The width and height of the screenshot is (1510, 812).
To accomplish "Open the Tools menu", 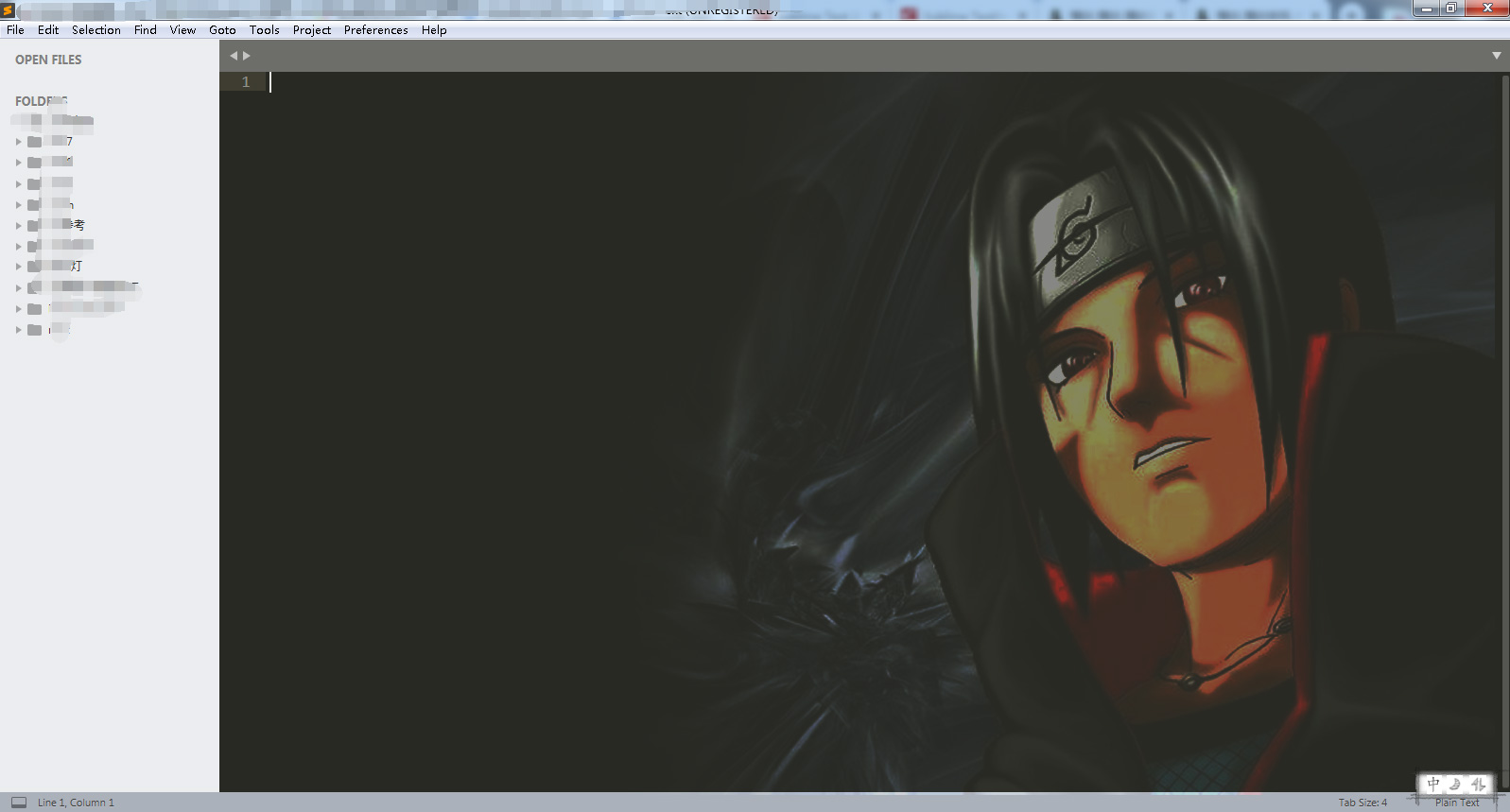I will [x=264, y=30].
